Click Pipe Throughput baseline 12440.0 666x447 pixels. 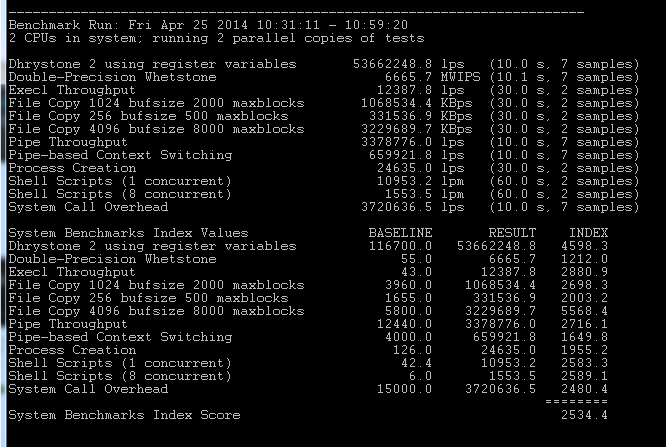coord(404,324)
